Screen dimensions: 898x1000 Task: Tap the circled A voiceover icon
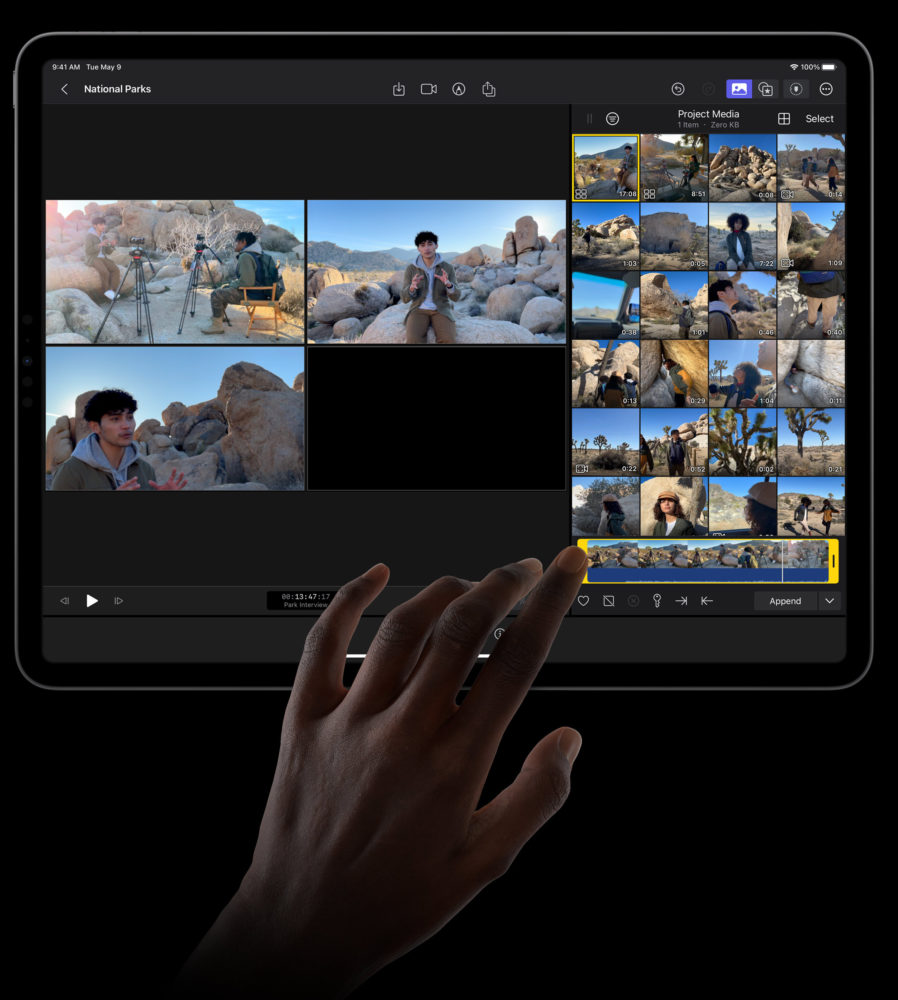pyautogui.click(x=459, y=89)
